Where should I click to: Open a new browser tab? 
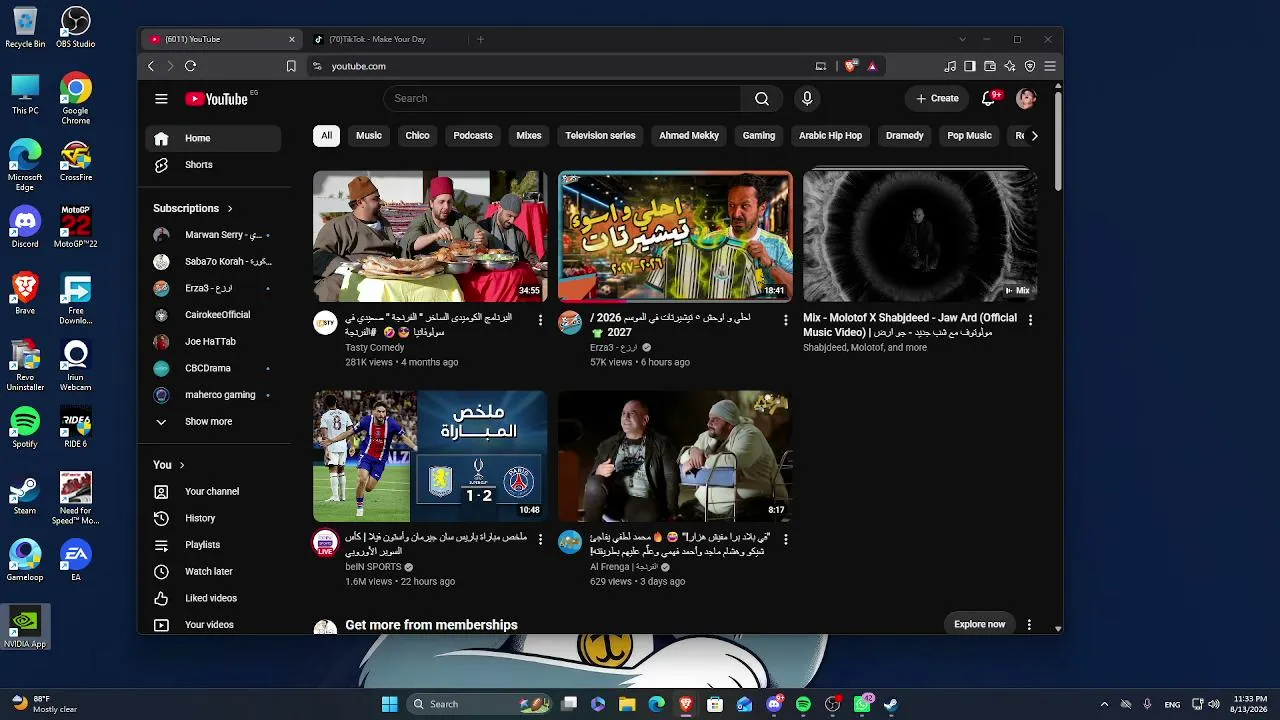[480, 39]
